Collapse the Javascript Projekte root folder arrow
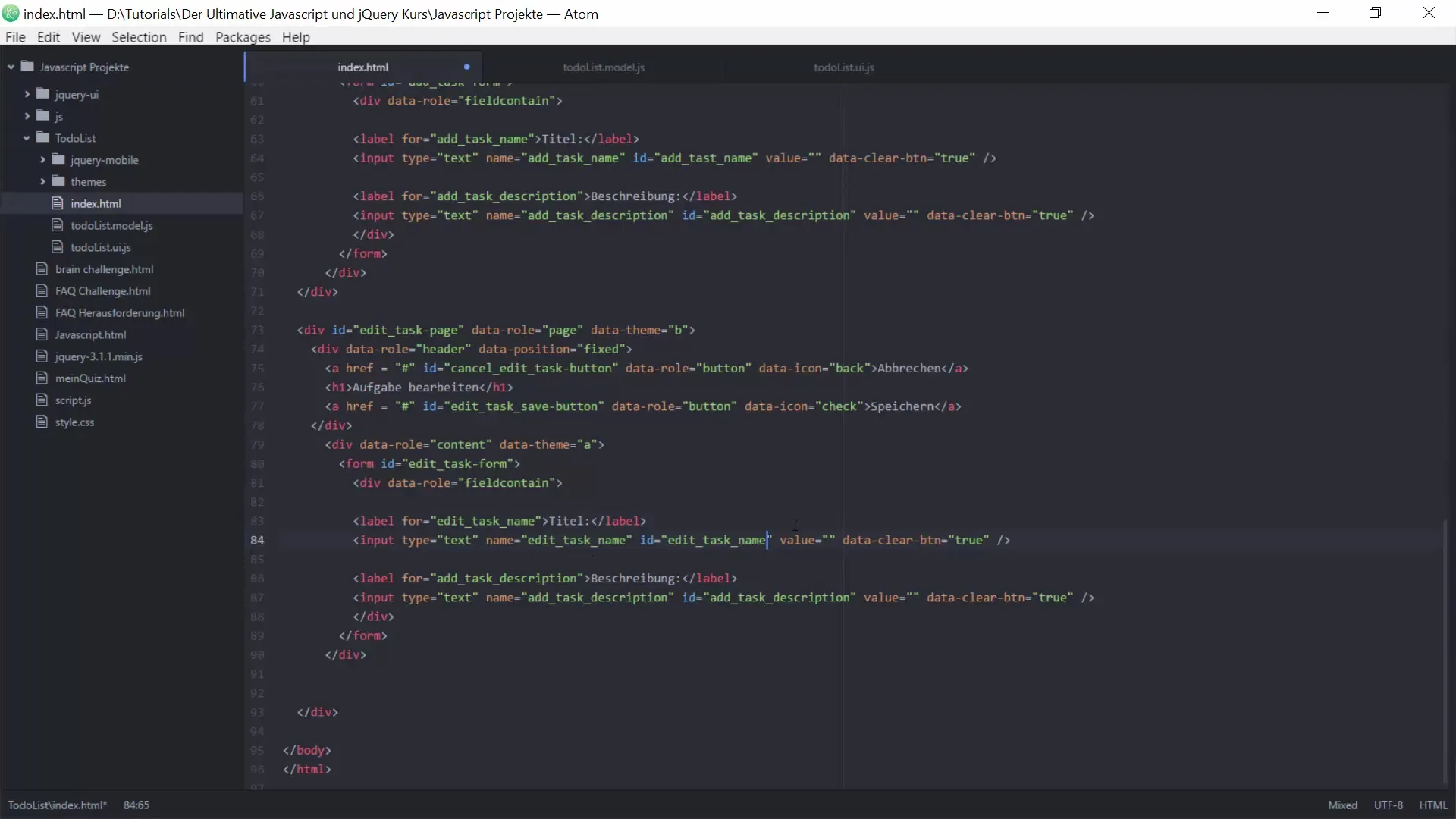Image resolution: width=1456 pixels, height=819 pixels. (11, 67)
